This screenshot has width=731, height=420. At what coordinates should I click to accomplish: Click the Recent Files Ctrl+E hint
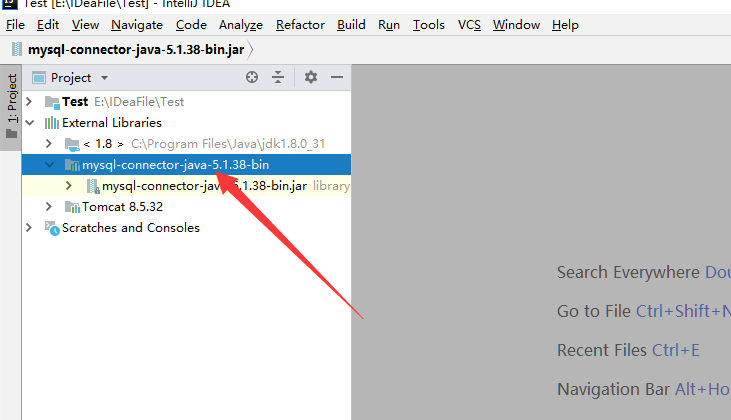click(628, 350)
